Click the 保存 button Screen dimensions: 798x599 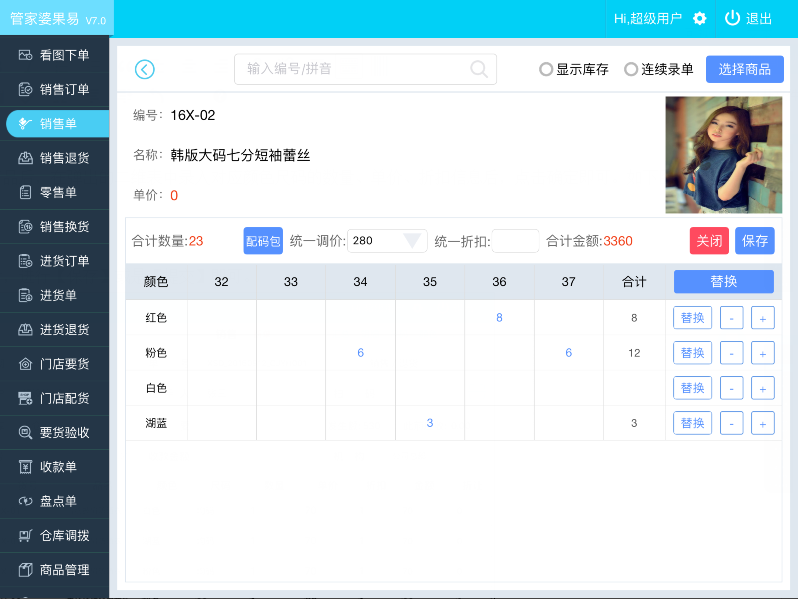tap(755, 241)
